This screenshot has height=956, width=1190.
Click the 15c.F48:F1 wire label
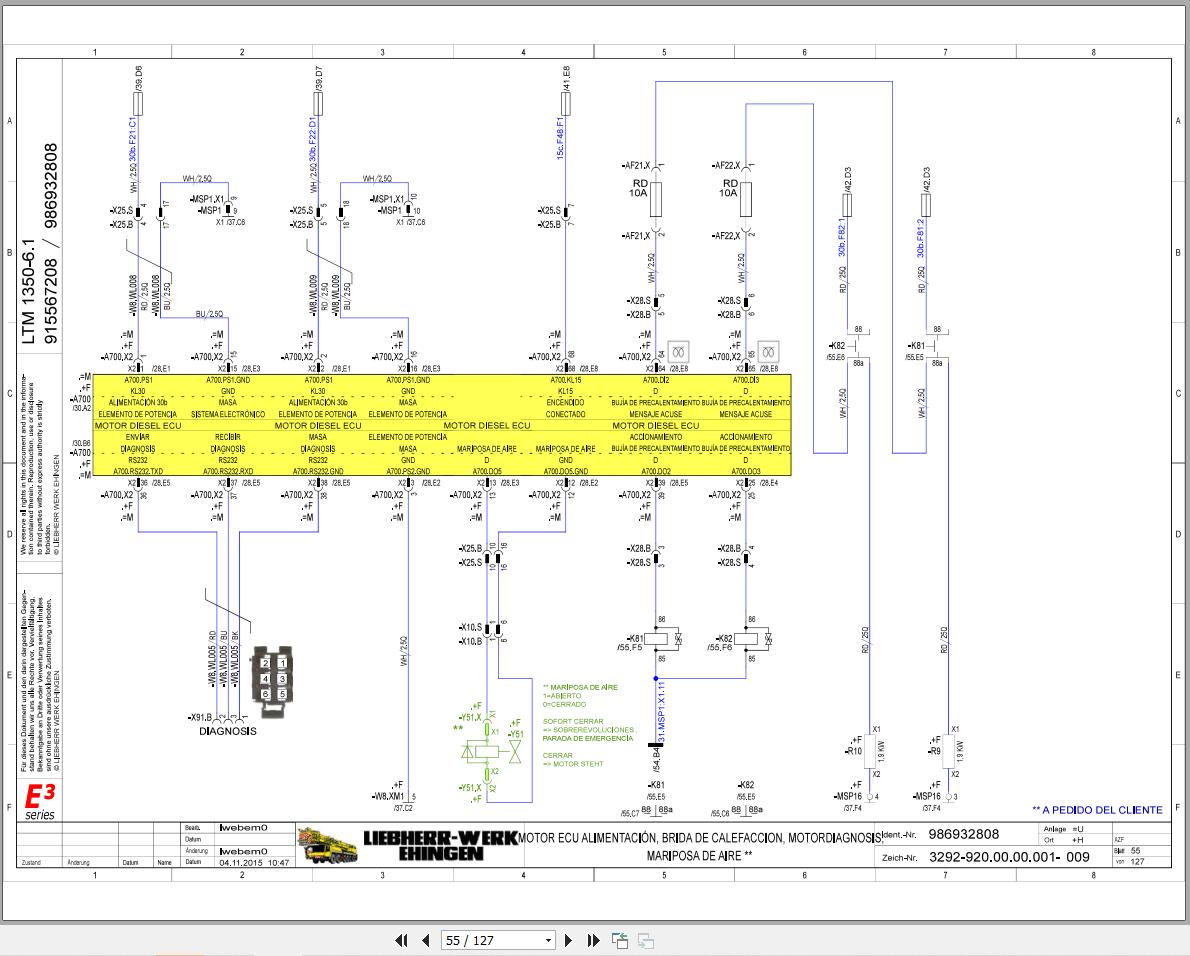[x=560, y=137]
